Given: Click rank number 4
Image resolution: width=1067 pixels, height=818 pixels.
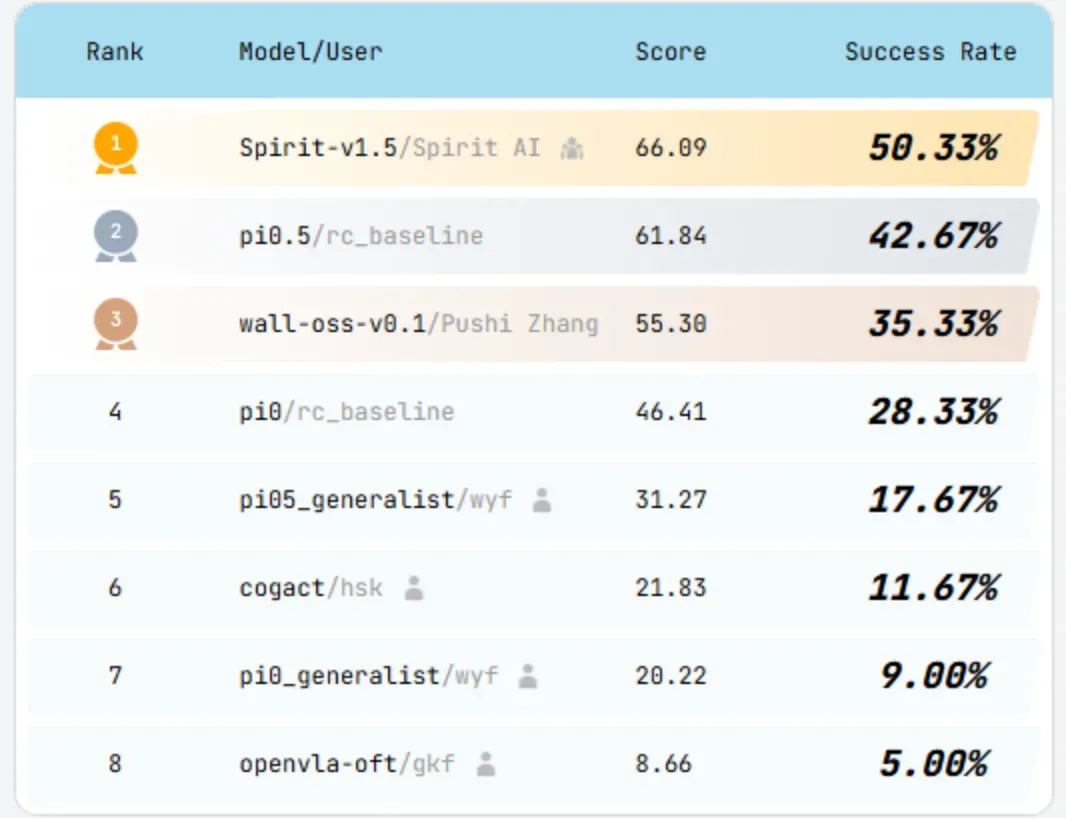Looking at the screenshot, I should [x=115, y=412].
